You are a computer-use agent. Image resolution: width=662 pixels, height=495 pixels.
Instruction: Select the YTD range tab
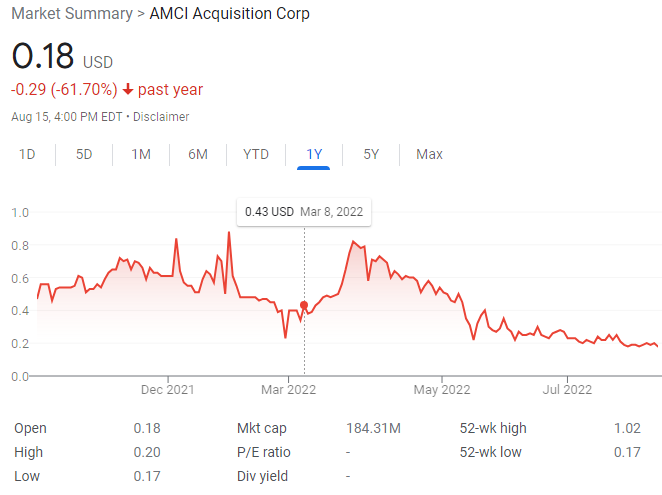click(256, 154)
